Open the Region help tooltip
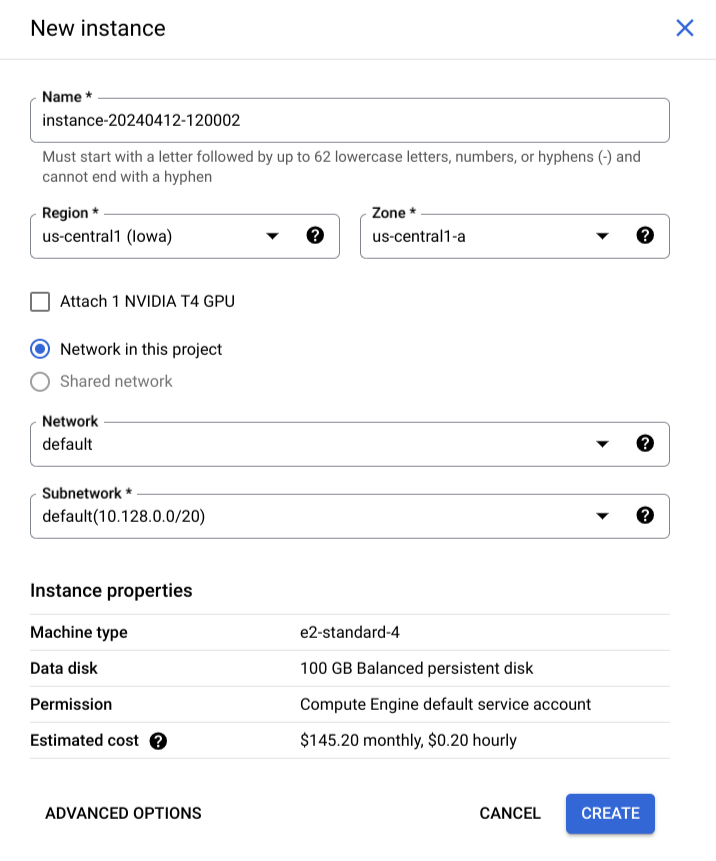716x861 pixels. (315, 236)
